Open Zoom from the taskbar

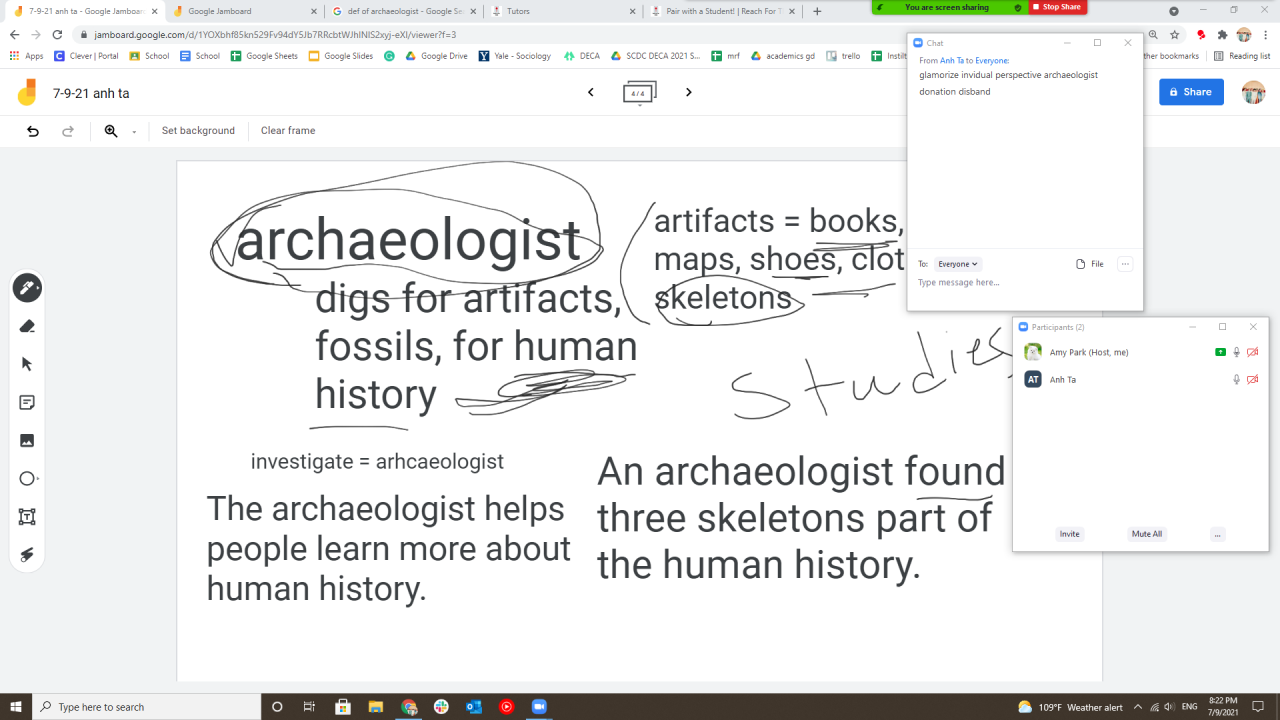point(539,707)
